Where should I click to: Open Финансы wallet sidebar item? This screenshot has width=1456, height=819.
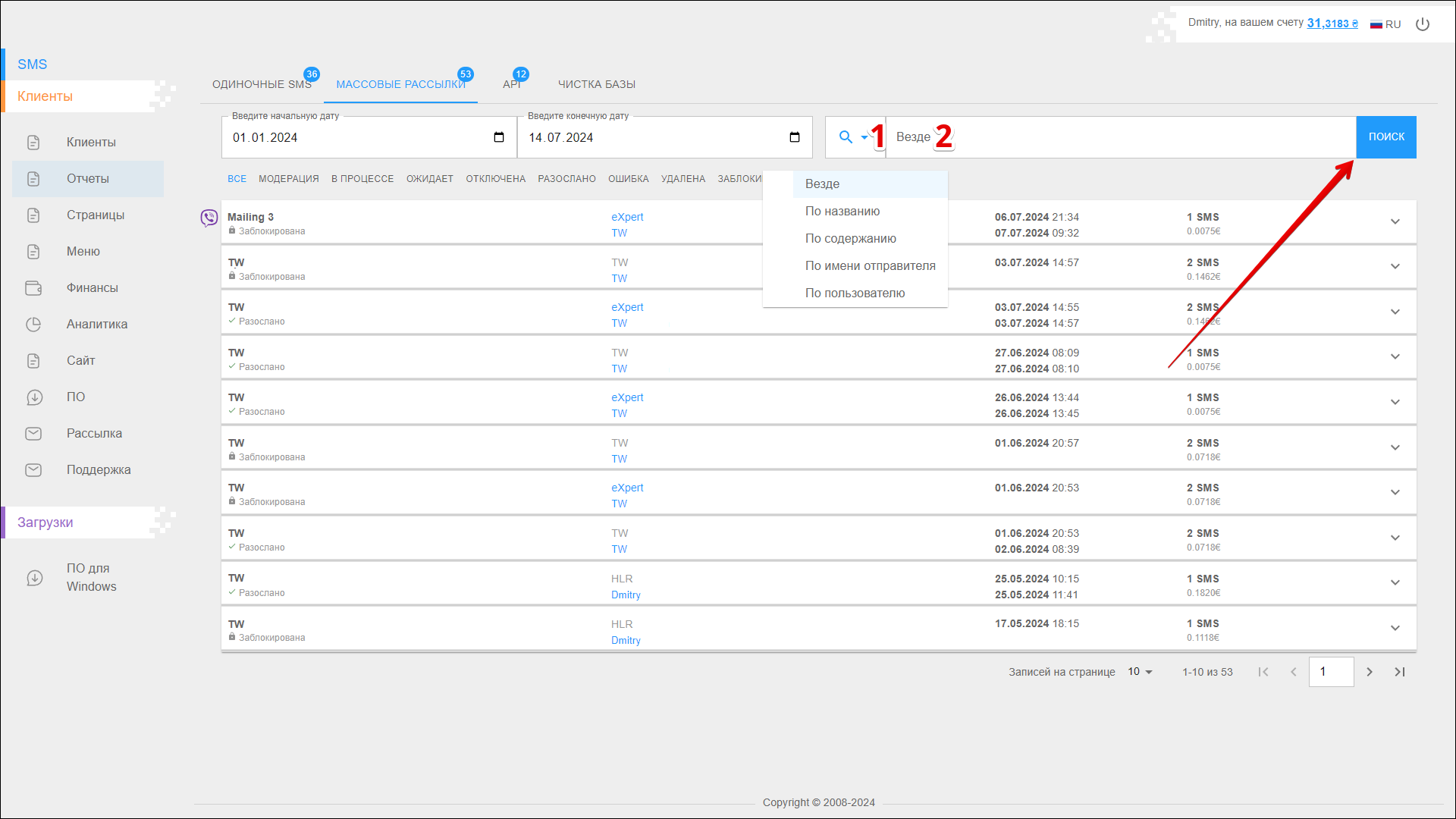point(92,288)
